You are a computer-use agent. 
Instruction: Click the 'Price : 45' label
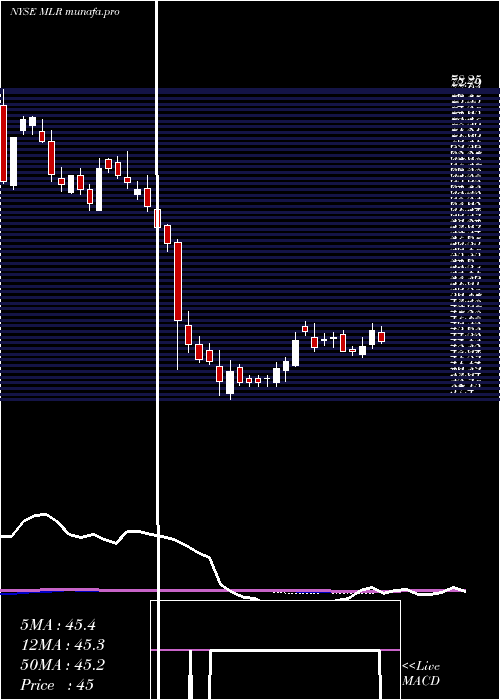(x=57, y=685)
